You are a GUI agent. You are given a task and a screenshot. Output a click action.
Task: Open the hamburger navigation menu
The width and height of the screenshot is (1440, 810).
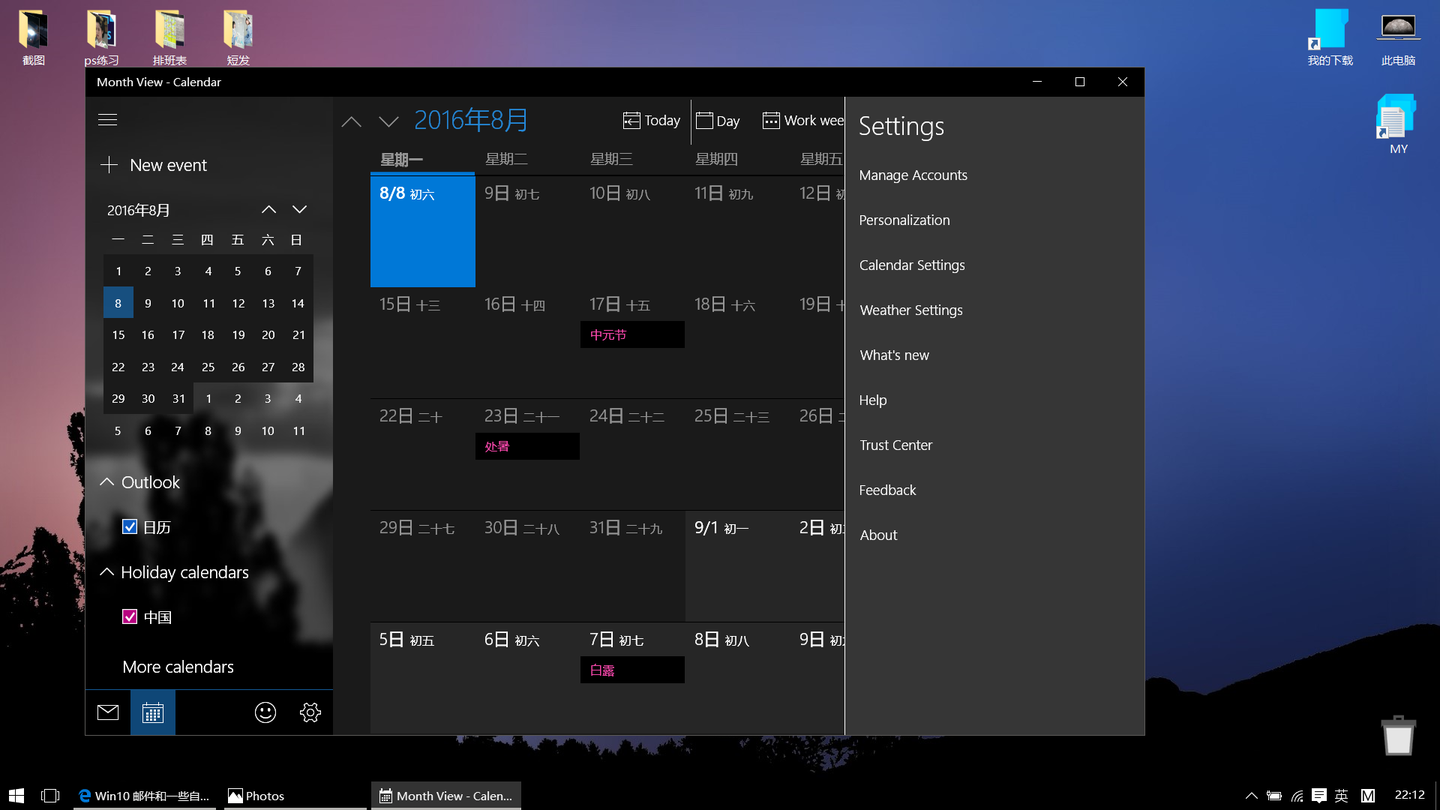[108, 120]
